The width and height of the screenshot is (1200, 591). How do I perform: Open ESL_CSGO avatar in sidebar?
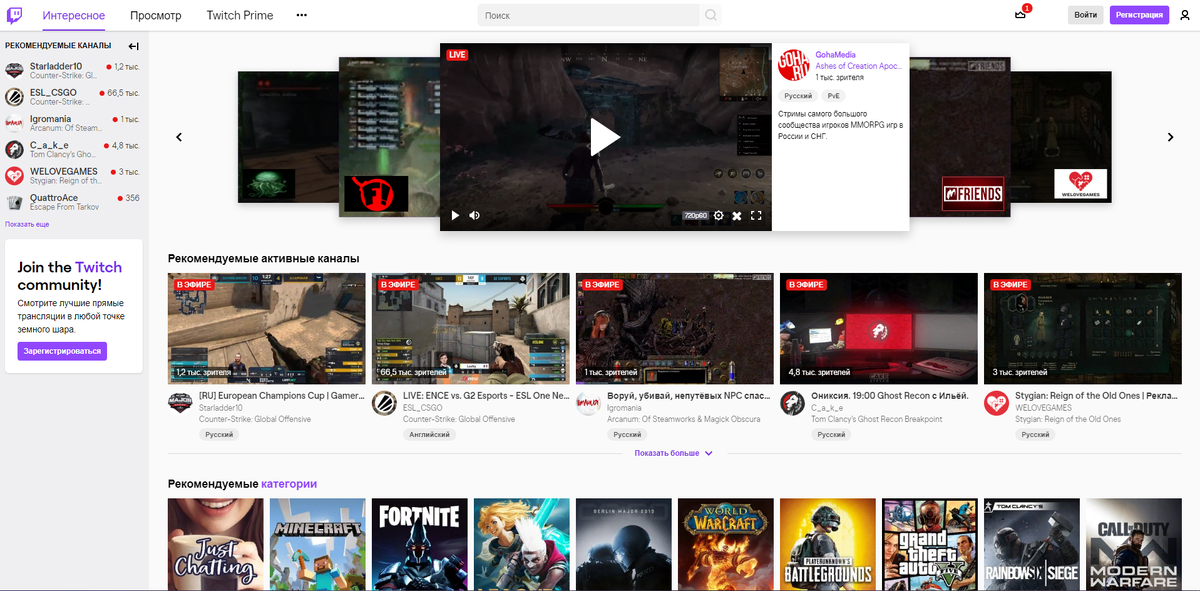click(14, 97)
